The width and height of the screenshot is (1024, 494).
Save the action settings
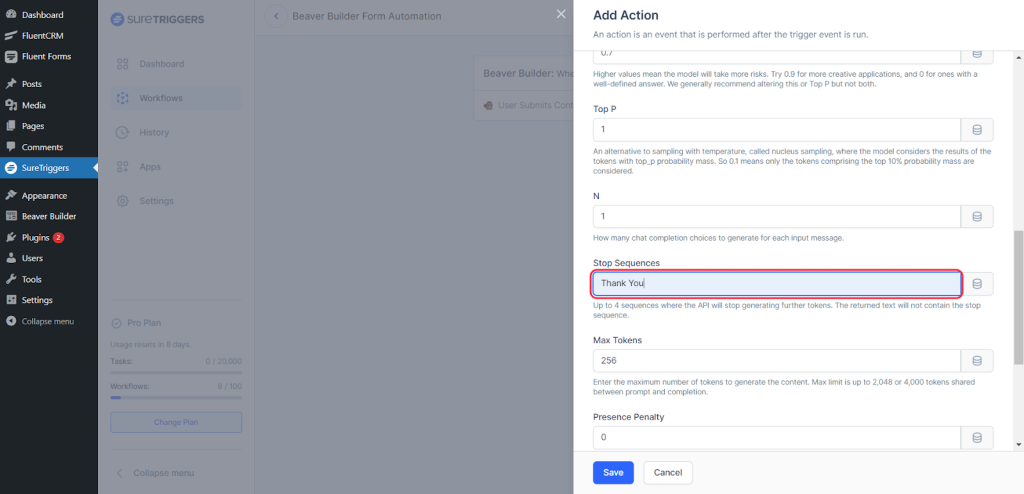pyautogui.click(x=613, y=472)
